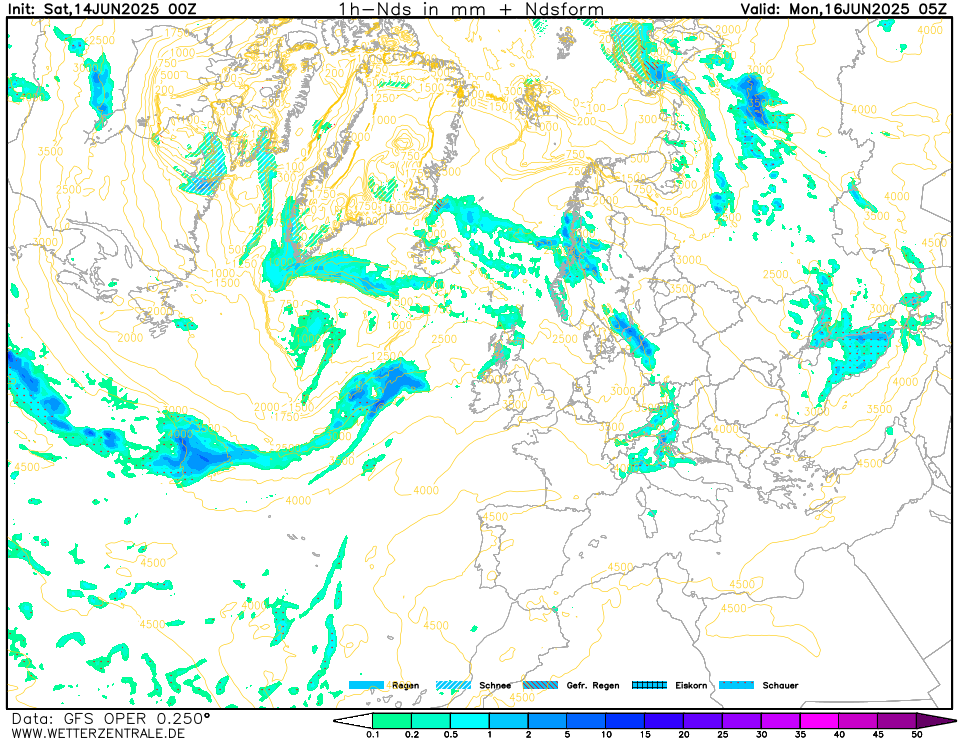Click the 40–45 color scale segment
The width and height of the screenshot is (959, 741).
point(859,721)
